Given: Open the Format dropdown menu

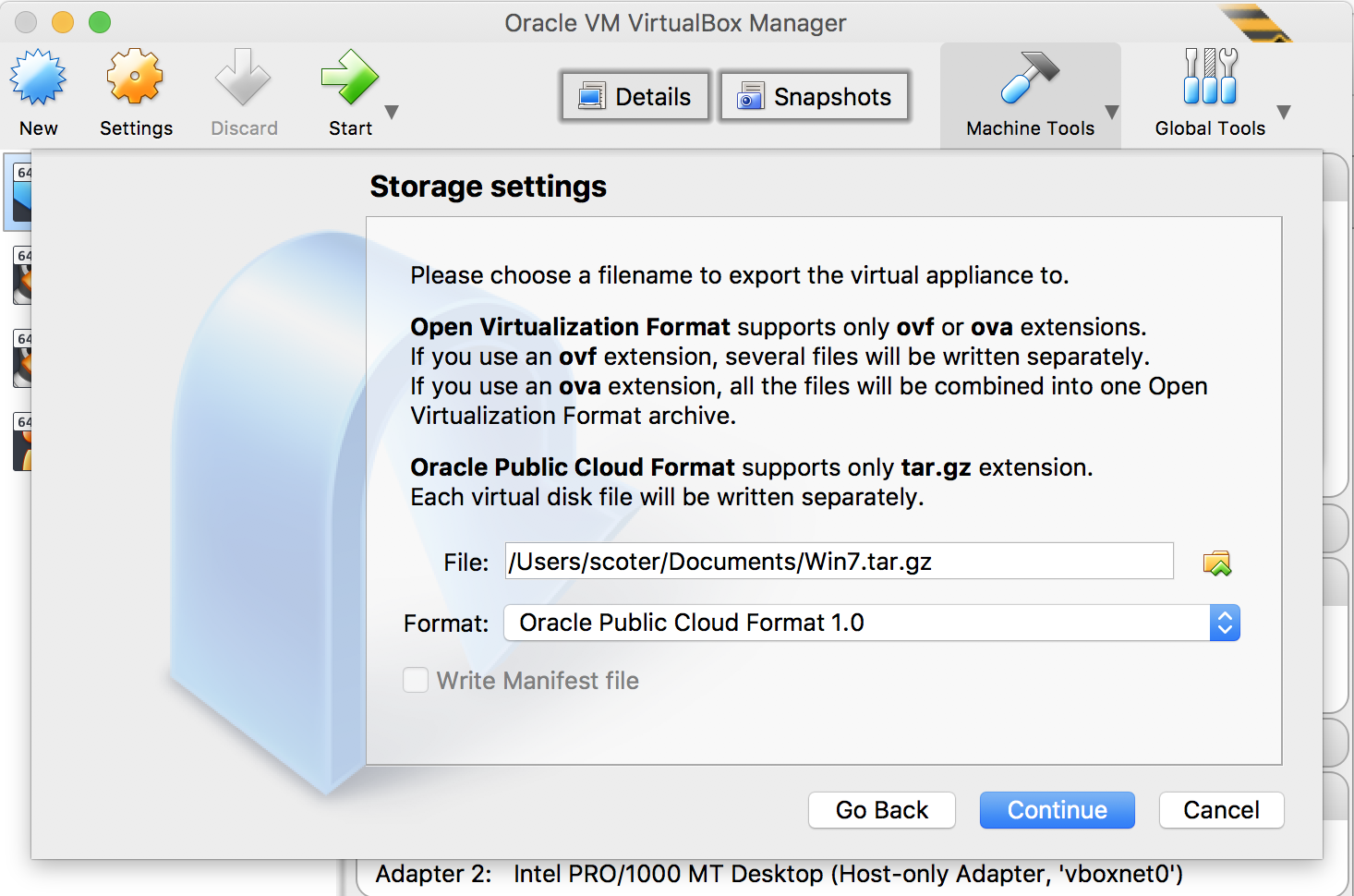Looking at the screenshot, I should click(871, 624).
